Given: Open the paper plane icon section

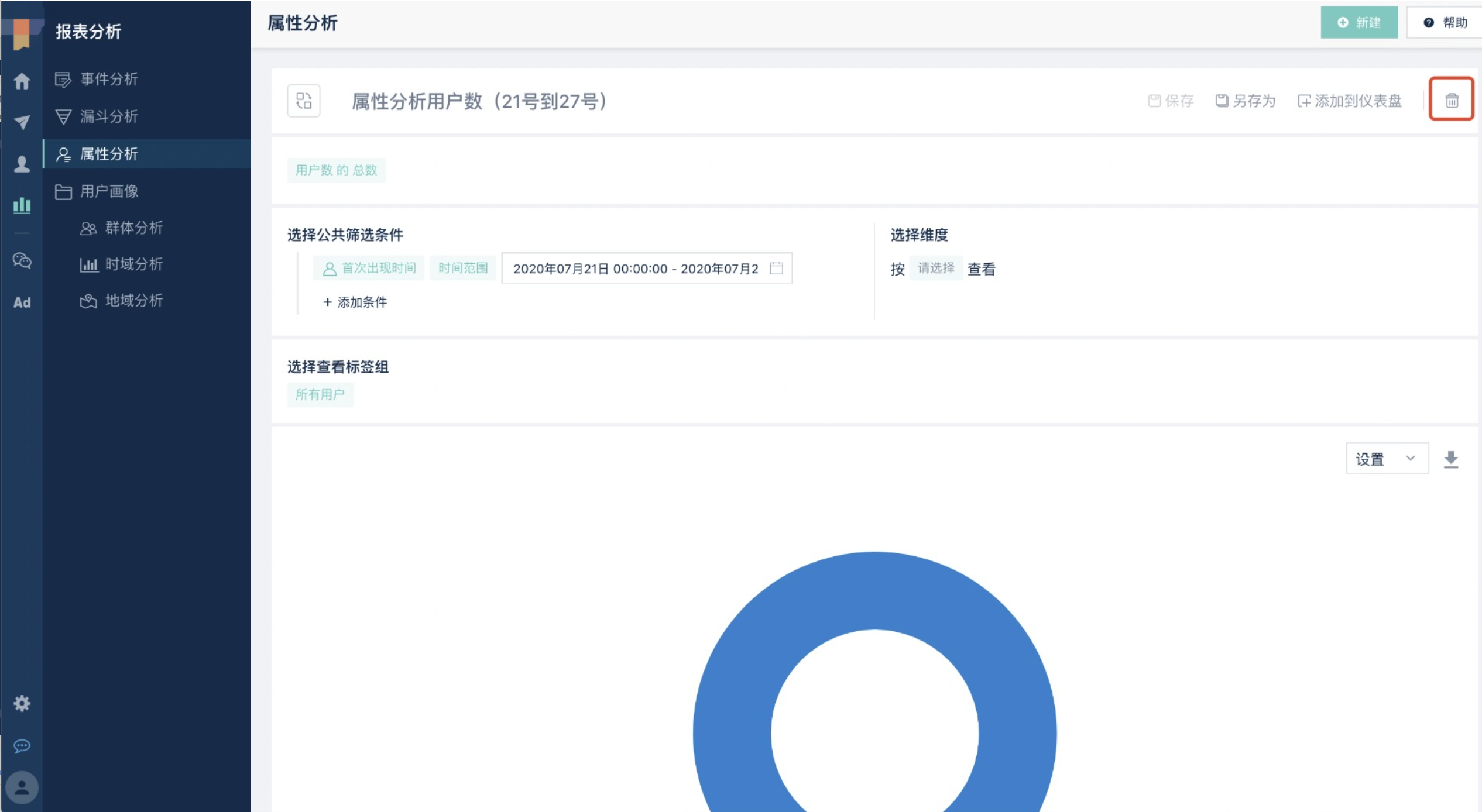Looking at the screenshot, I should point(22,122).
